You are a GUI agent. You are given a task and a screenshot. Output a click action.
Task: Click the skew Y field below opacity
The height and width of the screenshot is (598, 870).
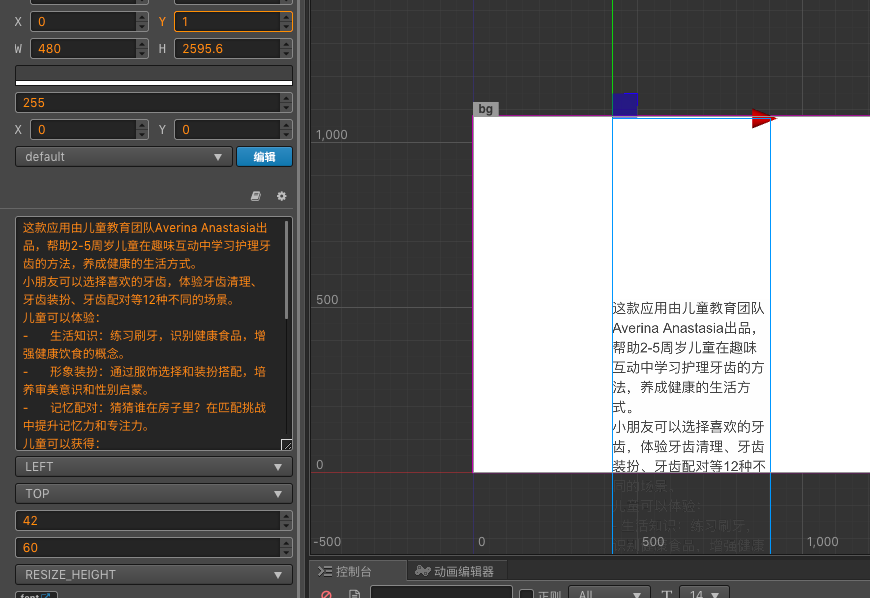pos(227,129)
